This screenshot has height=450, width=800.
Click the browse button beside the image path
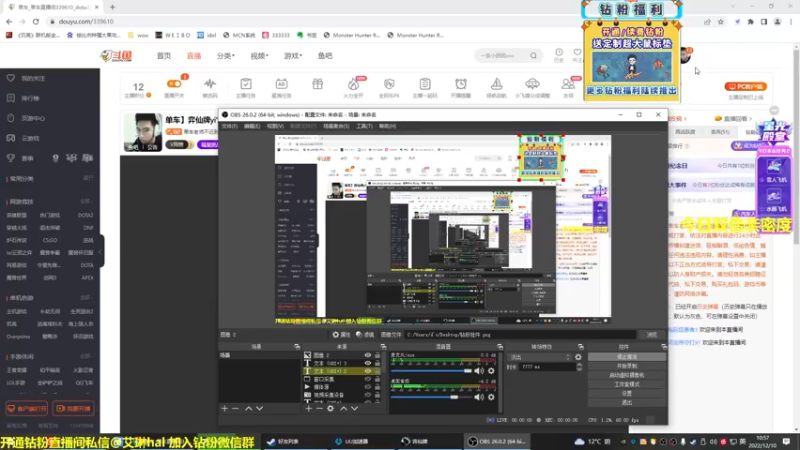[652, 335]
